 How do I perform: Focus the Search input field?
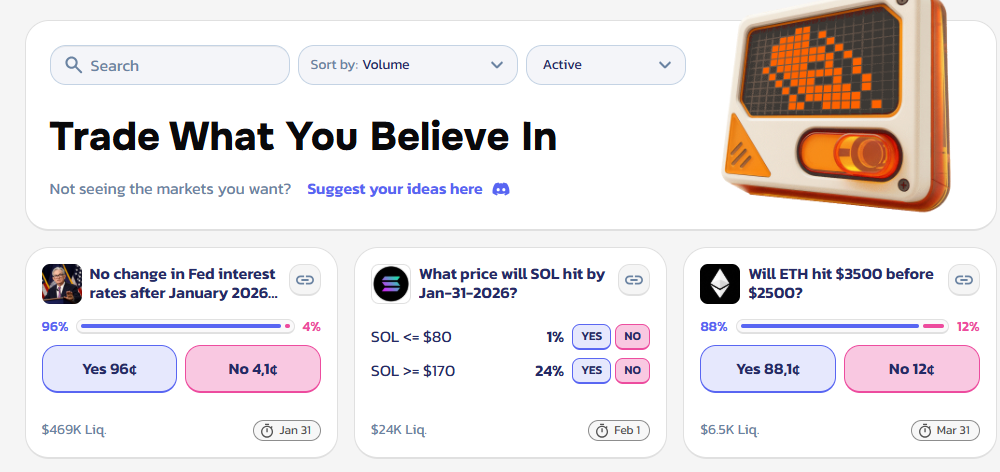180,65
